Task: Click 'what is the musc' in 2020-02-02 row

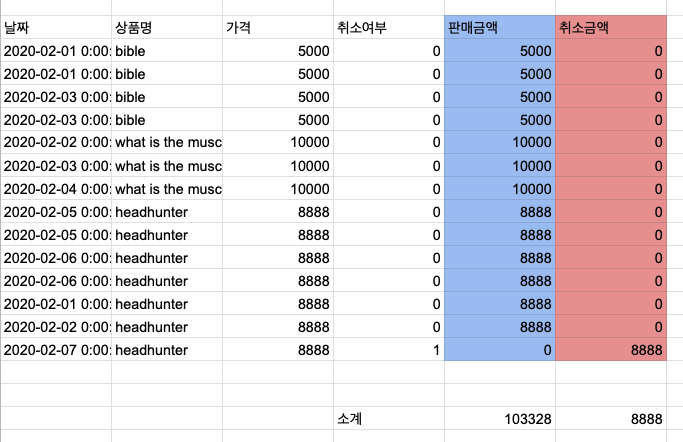Action: pyautogui.click(x=167, y=142)
